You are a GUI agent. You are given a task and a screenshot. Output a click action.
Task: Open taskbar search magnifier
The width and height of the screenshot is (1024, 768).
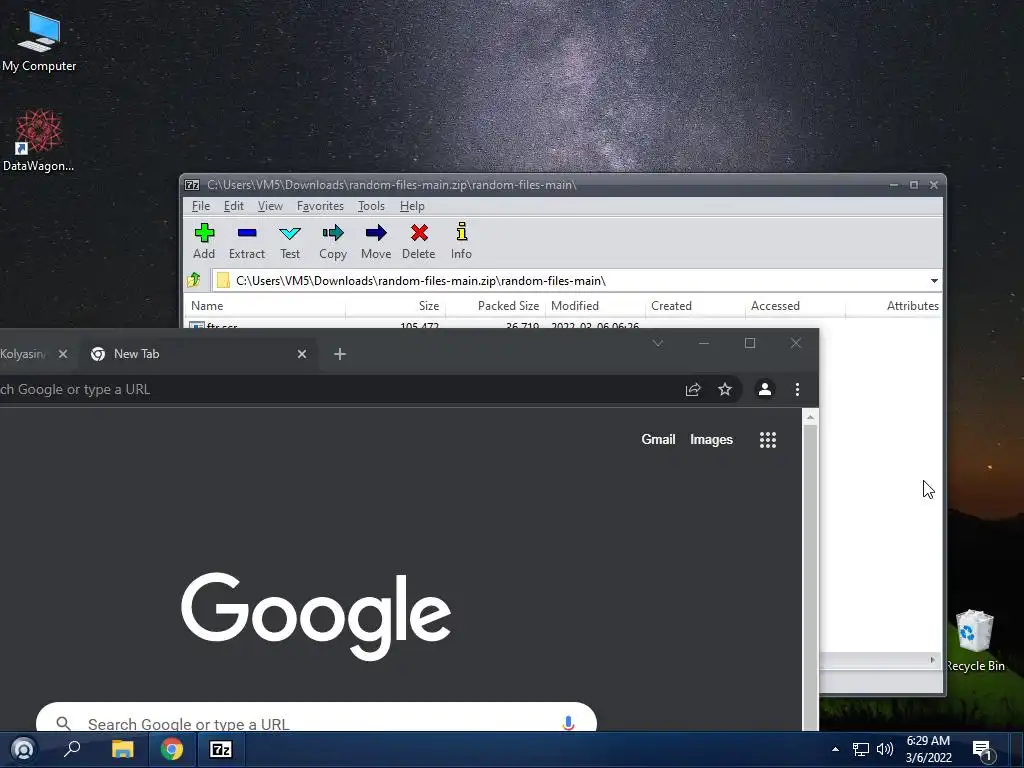(x=72, y=749)
